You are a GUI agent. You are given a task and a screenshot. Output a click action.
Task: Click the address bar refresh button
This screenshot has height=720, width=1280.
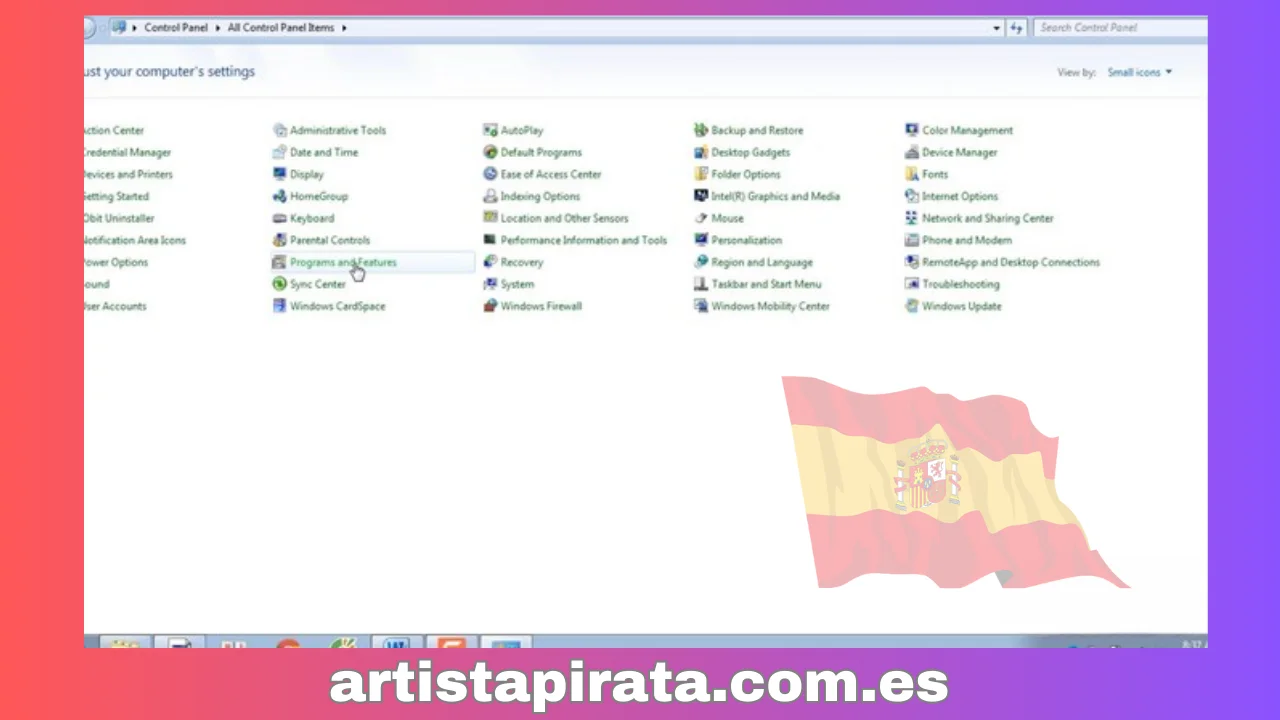tap(1017, 28)
